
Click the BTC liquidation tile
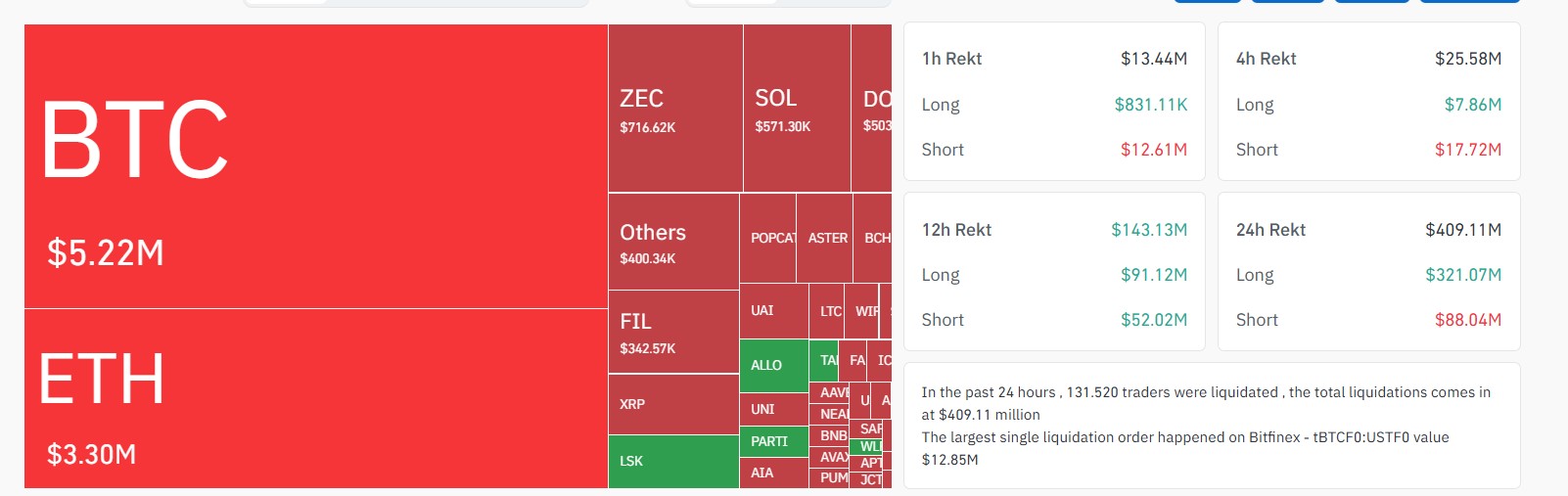pos(315,166)
